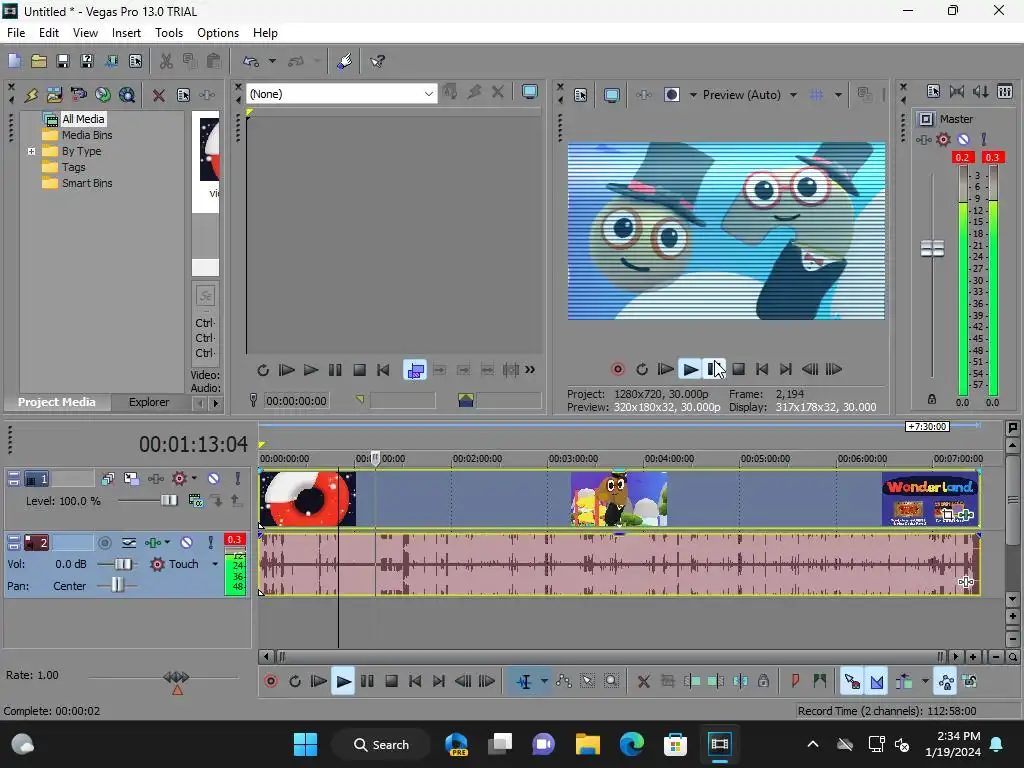
Task: Select the Media Bins folder
Action: 87,135
